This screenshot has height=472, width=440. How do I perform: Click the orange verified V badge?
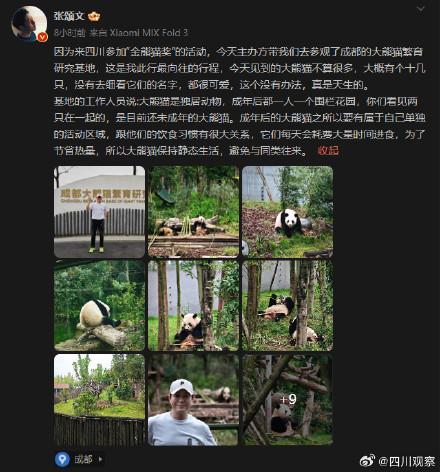click(42, 37)
